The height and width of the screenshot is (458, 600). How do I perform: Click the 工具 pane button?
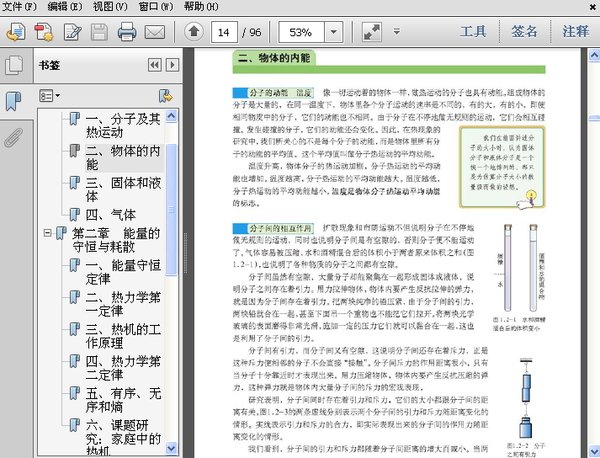point(472,32)
